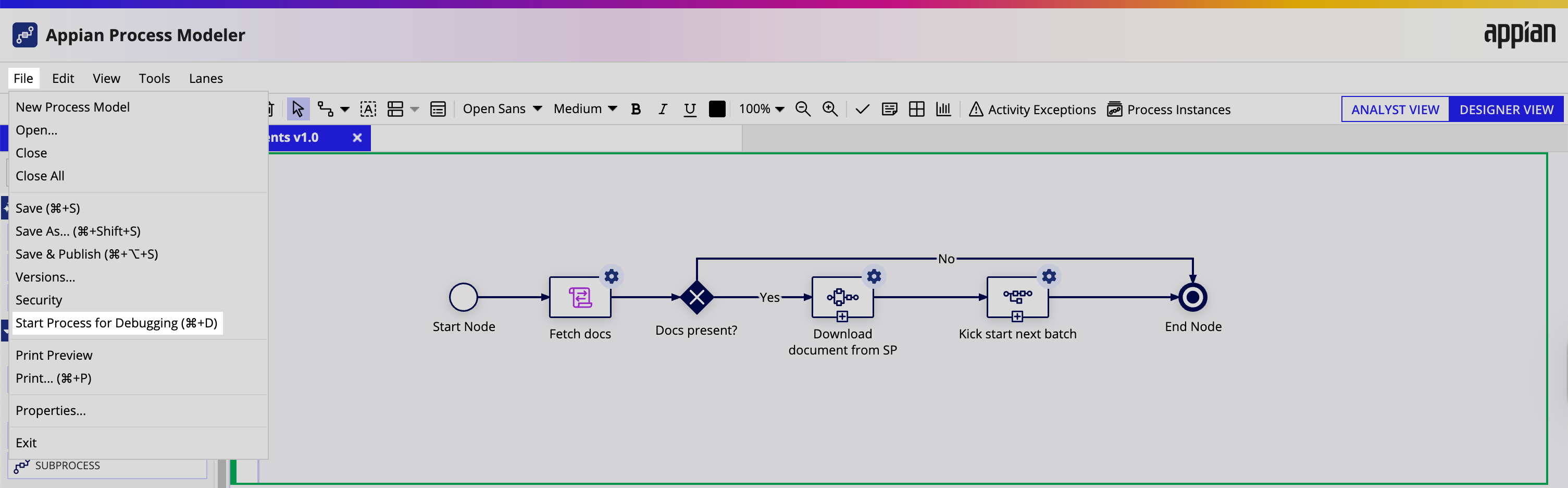
Task: Choose Close in File menu
Action: 139,153
